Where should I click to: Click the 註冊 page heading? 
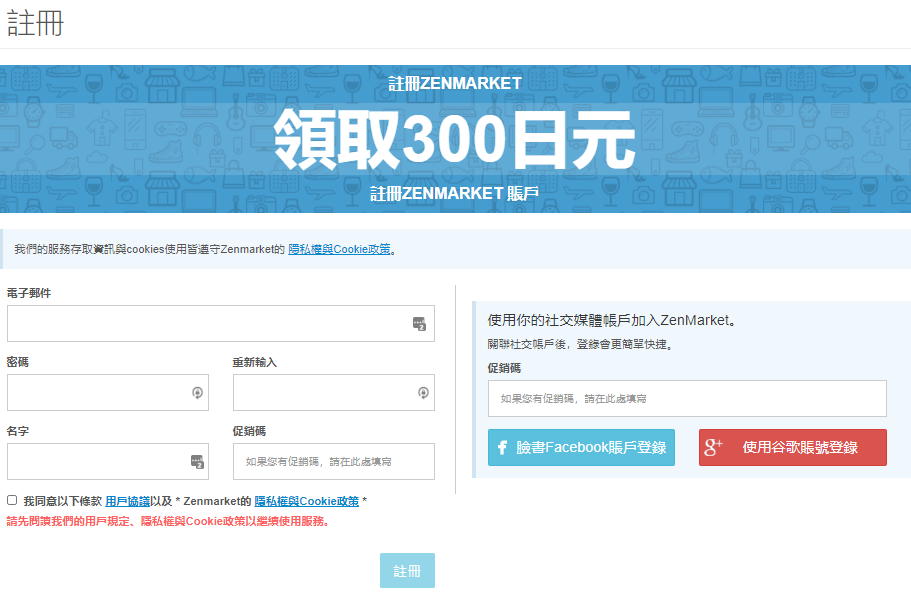click(x=35, y=24)
